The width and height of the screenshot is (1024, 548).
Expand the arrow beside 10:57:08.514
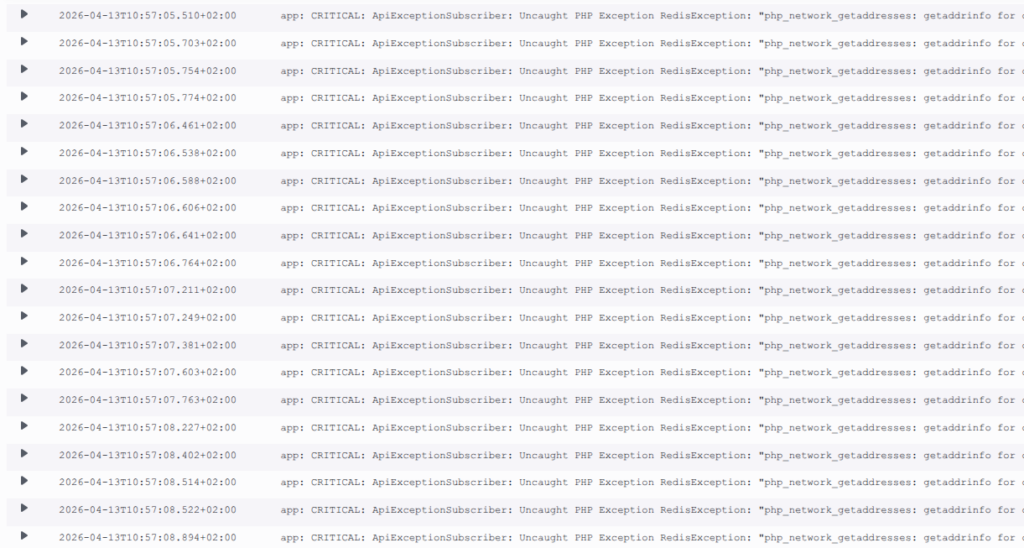pyautogui.click(x=24, y=481)
